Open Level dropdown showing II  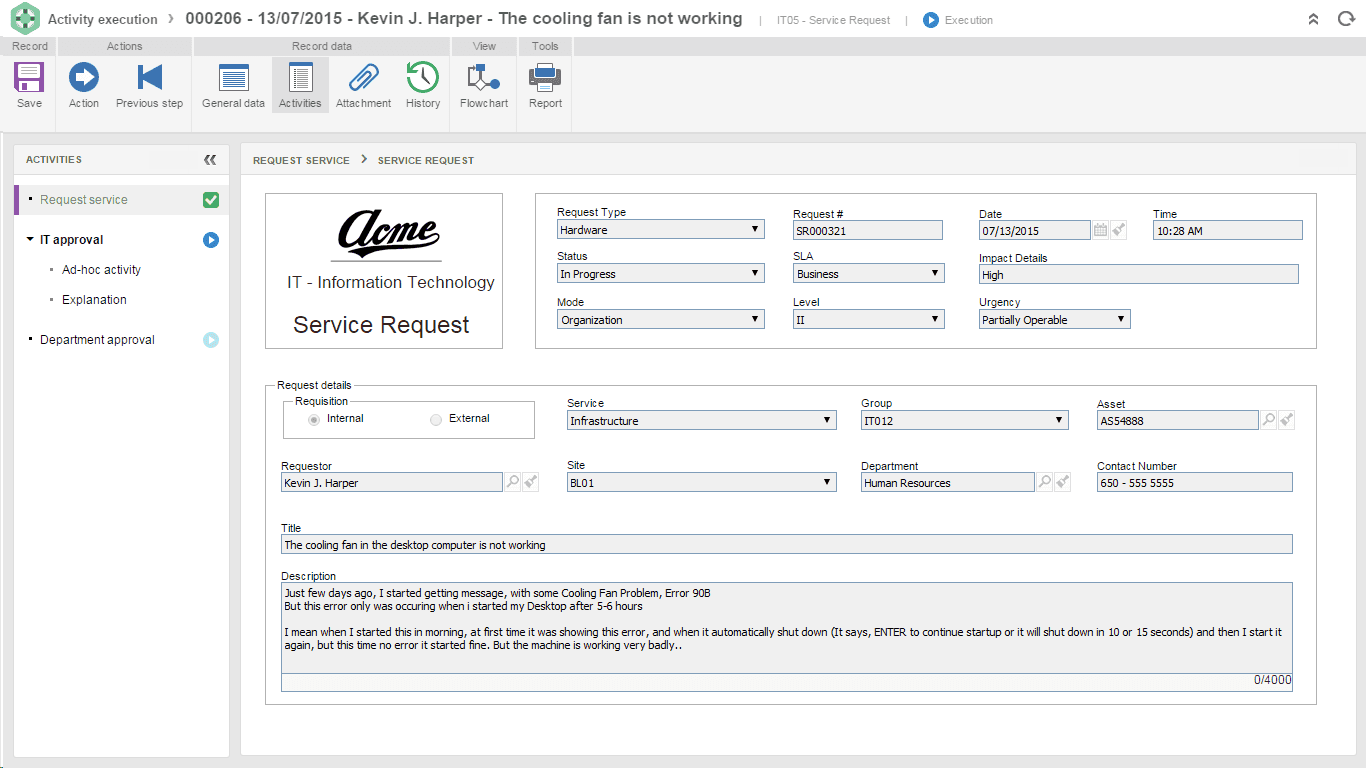tap(868, 320)
